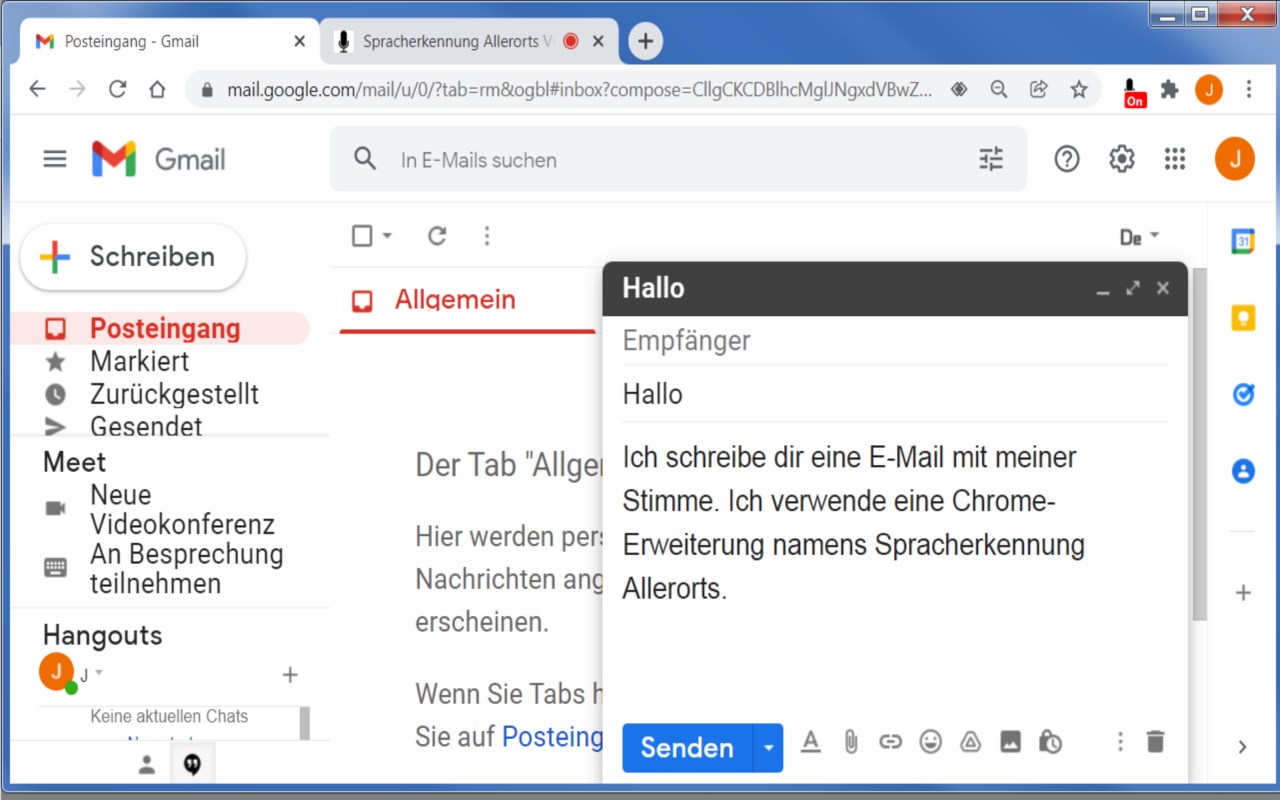Expand compose window to full screen
The image size is (1280, 800).
(x=1133, y=288)
